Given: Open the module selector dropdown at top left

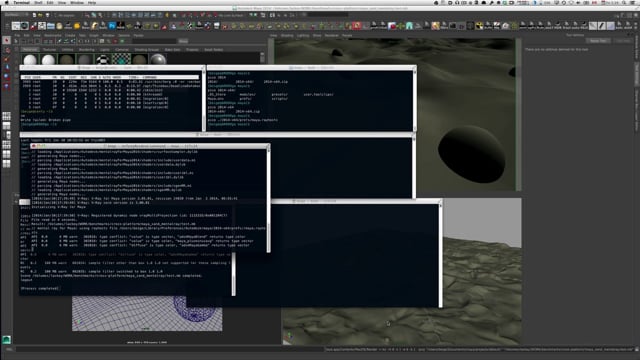Looking at the screenshot, I should [x=15, y=15].
